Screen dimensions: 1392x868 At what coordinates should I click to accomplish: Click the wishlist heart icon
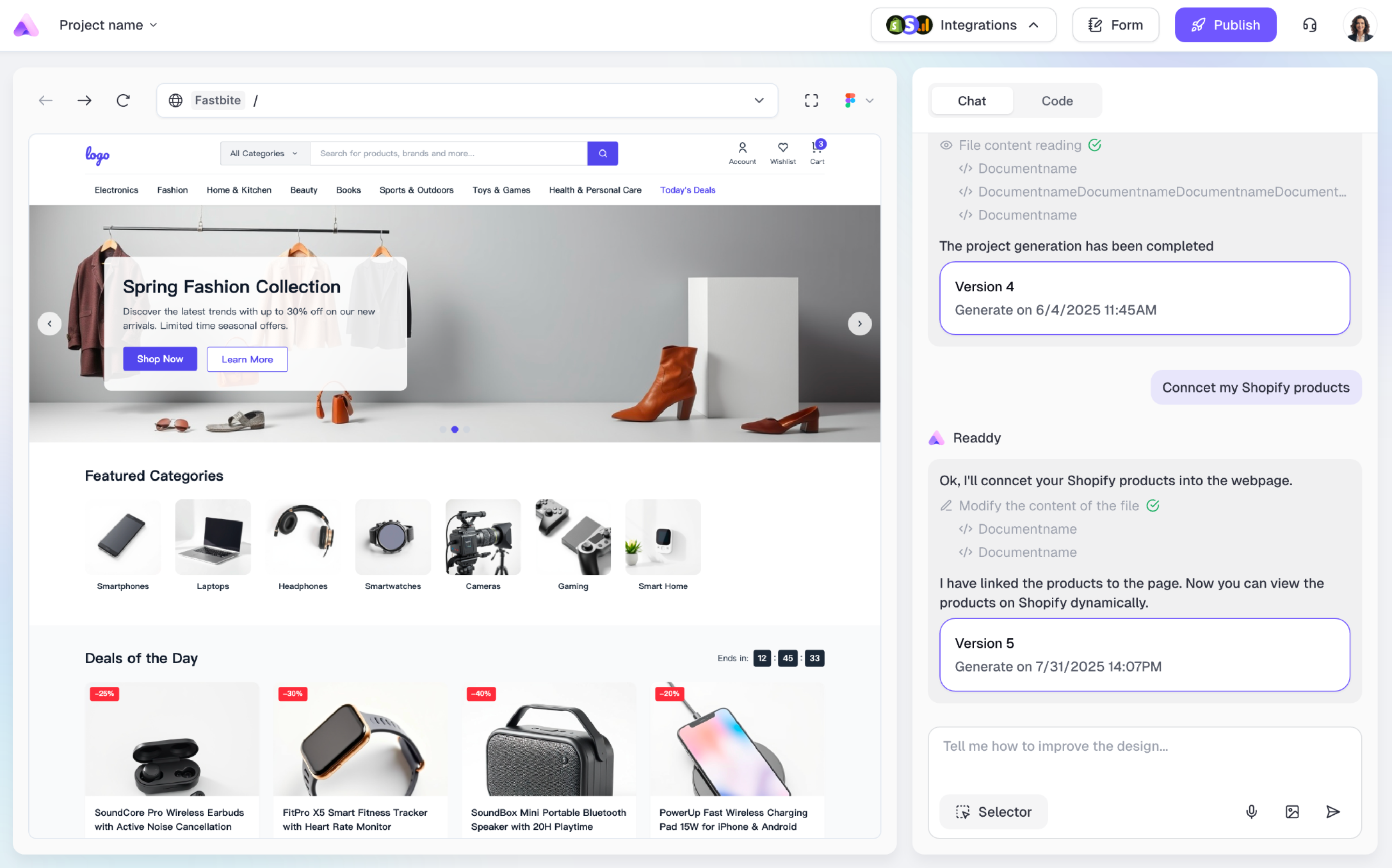[782, 148]
